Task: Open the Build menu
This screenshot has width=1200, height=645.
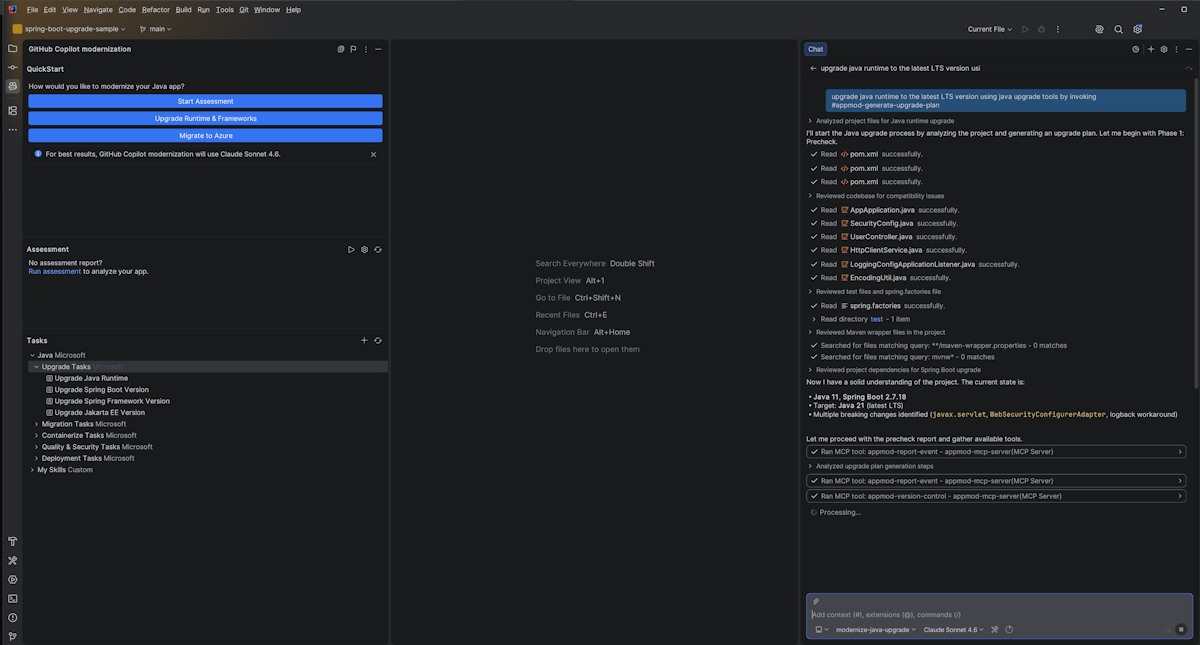Action: 183,9
